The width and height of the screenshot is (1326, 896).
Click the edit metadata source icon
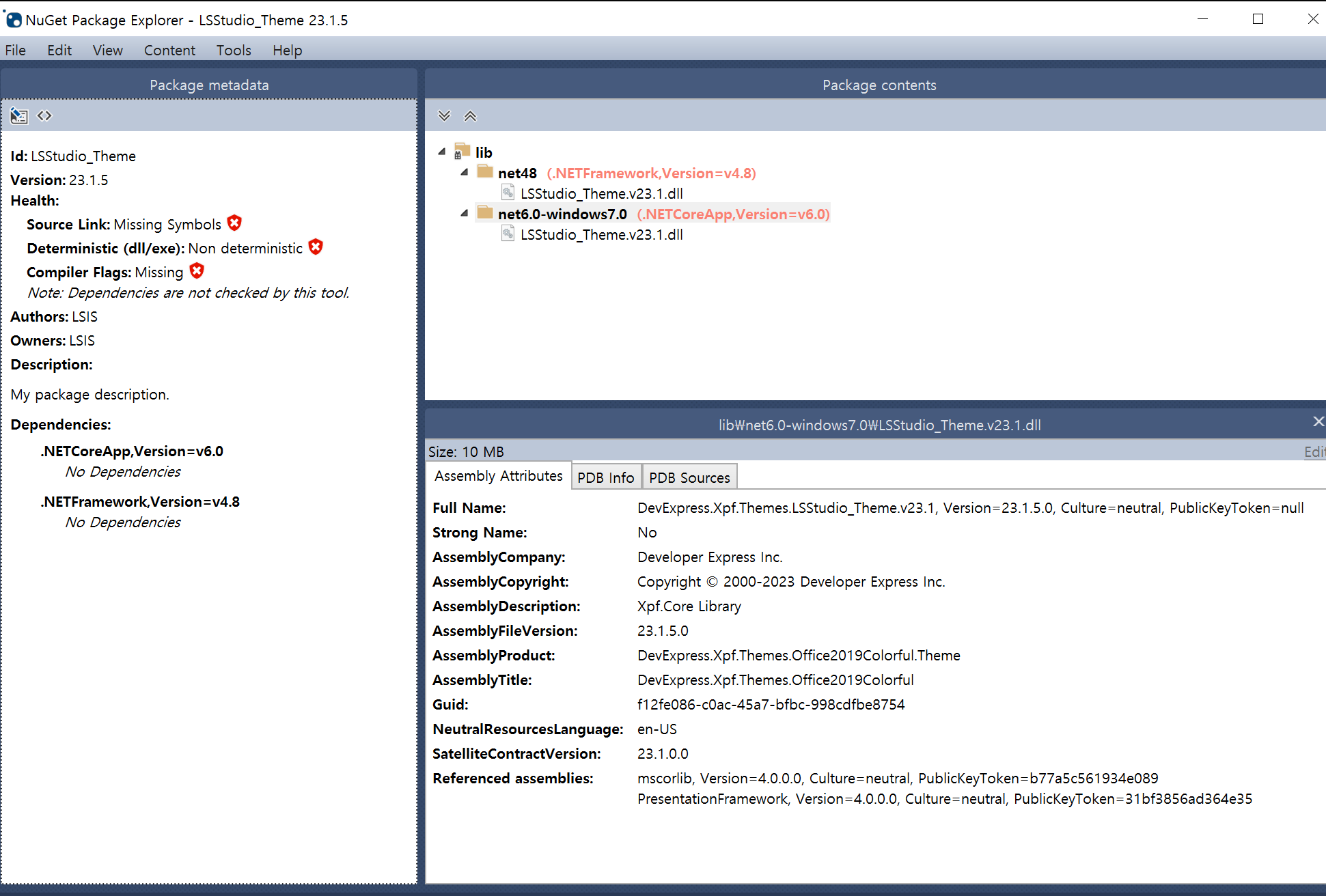(44, 116)
